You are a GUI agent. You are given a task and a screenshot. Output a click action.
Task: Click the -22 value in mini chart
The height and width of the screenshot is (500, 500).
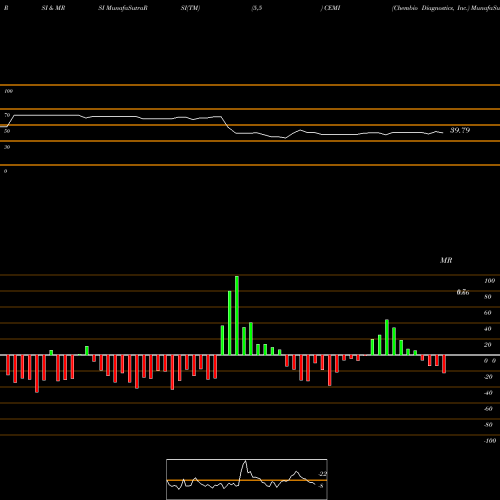(322, 474)
